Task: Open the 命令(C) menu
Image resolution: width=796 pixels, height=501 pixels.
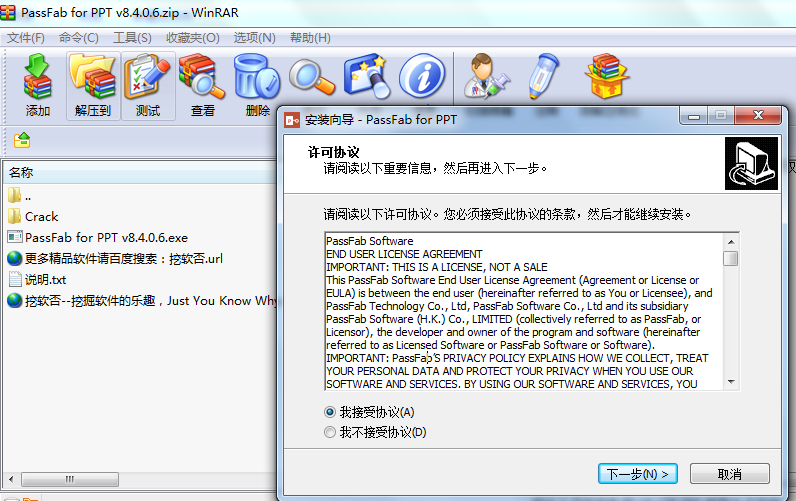Action: point(78,38)
